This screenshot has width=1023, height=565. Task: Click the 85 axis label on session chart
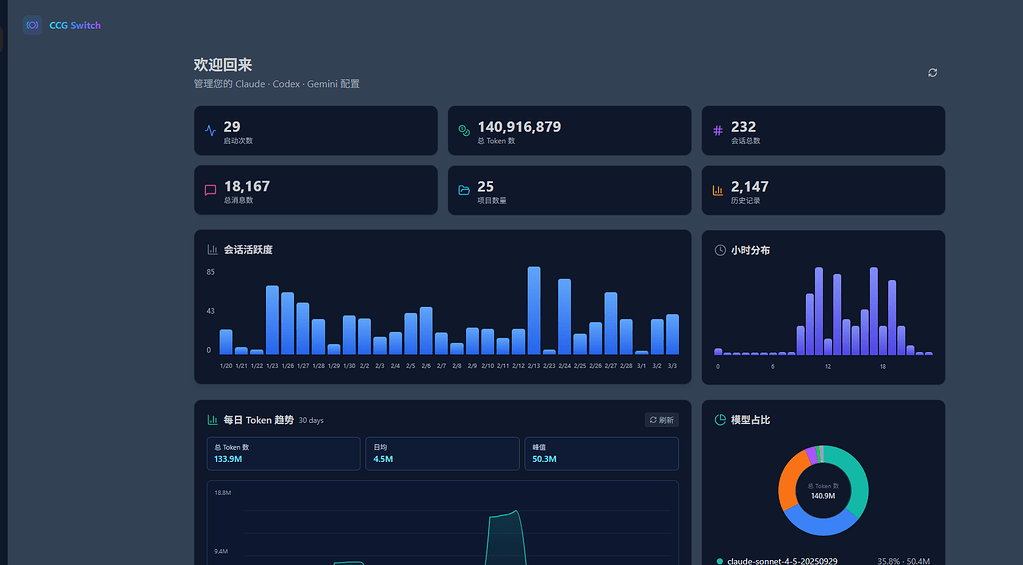coord(211,272)
